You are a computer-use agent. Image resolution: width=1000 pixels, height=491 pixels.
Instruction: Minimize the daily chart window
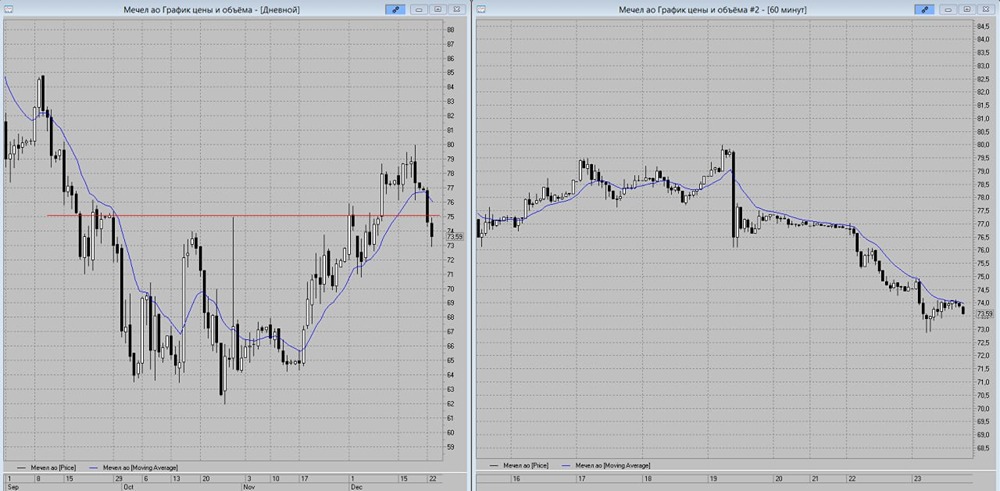click(419, 10)
